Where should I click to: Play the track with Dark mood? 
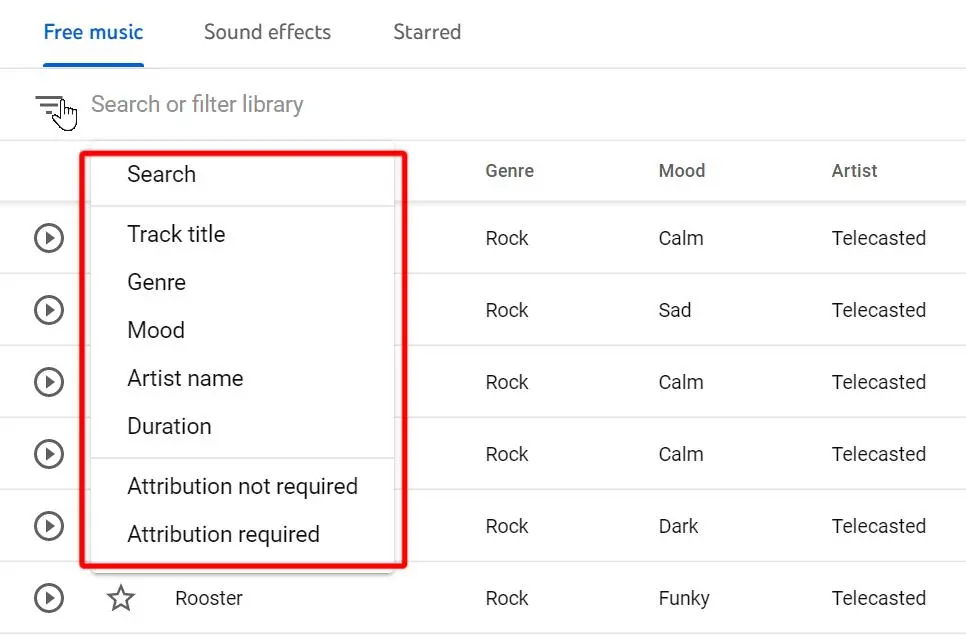click(x=48, y=526)
